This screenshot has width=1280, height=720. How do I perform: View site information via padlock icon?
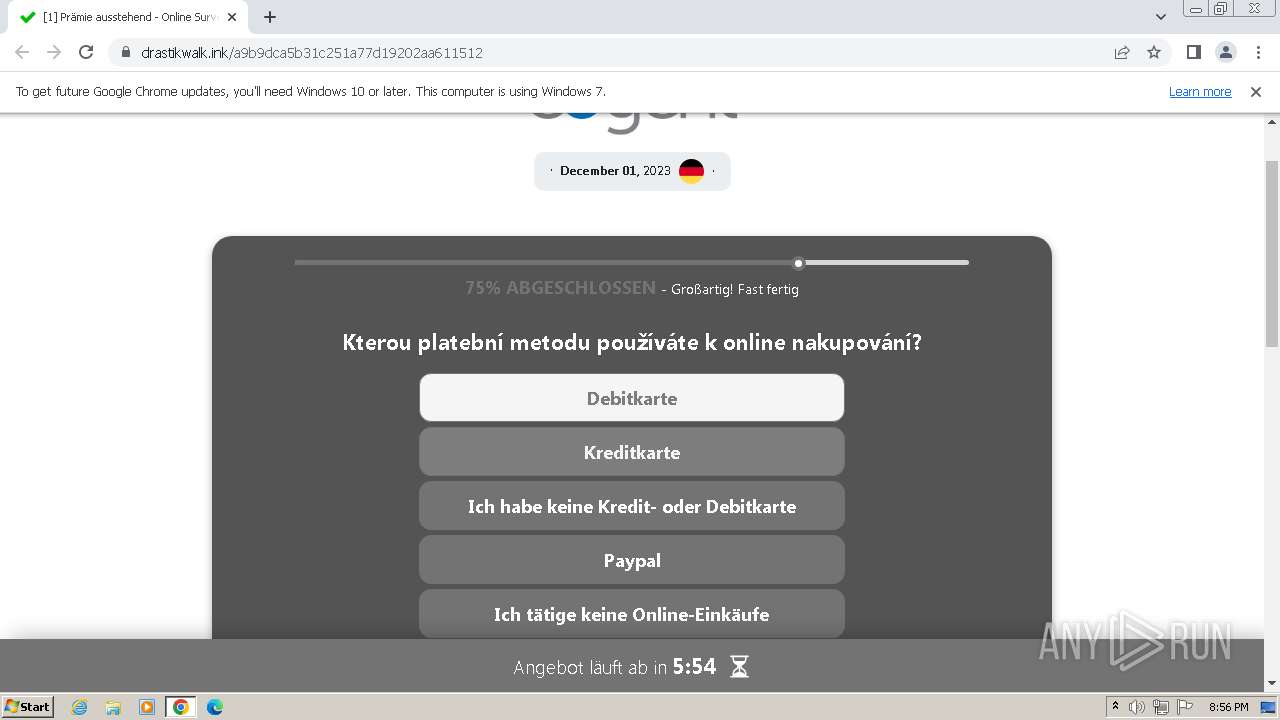click(x=125, y=53)
